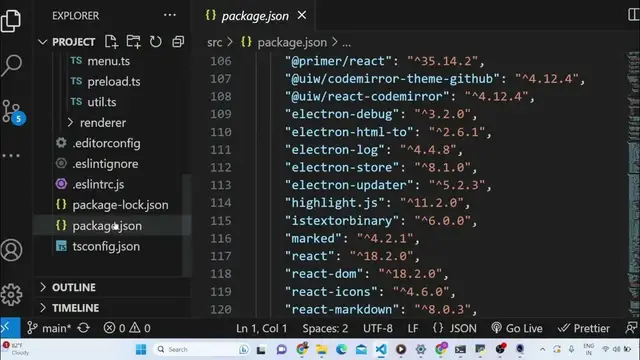Open Microsoft Edge from taskbar

(341, 349)
